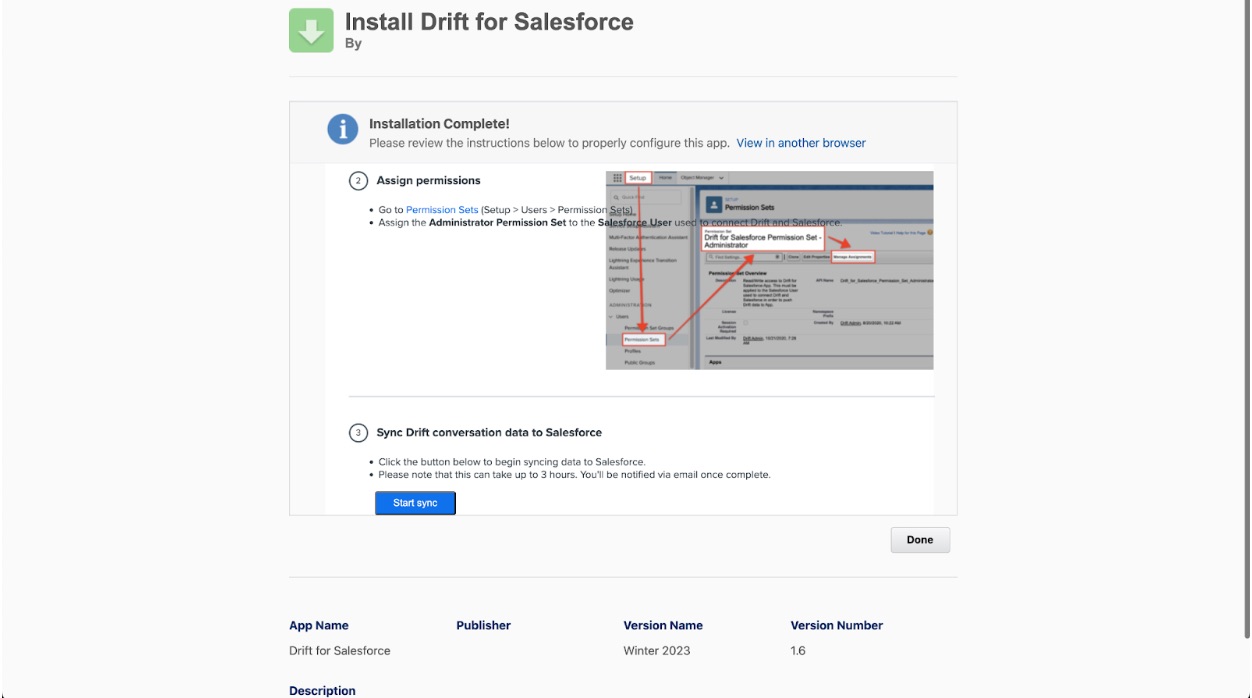Click the Description label

[322, 691]
